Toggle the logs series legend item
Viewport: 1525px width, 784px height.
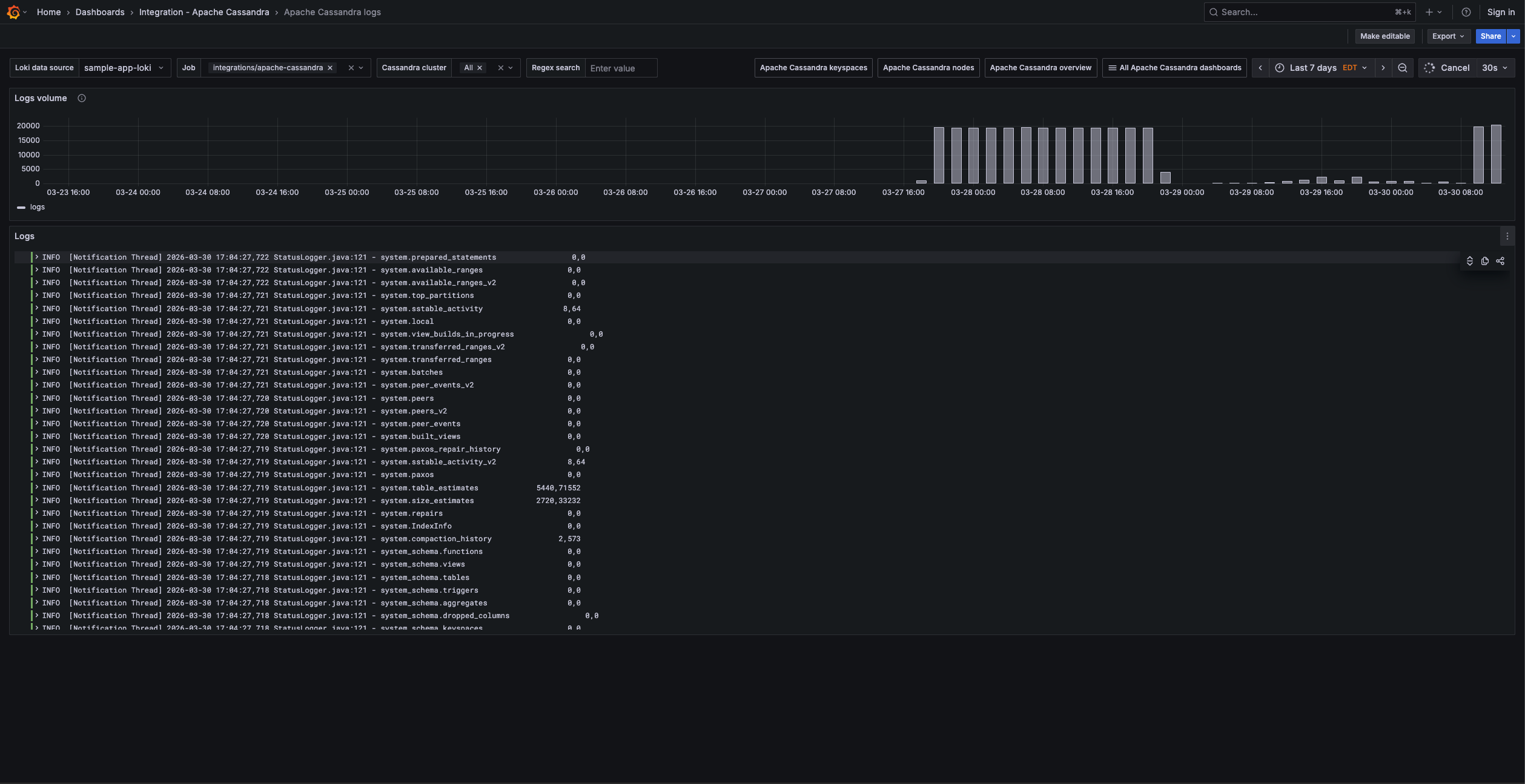[x=37, y=207]
